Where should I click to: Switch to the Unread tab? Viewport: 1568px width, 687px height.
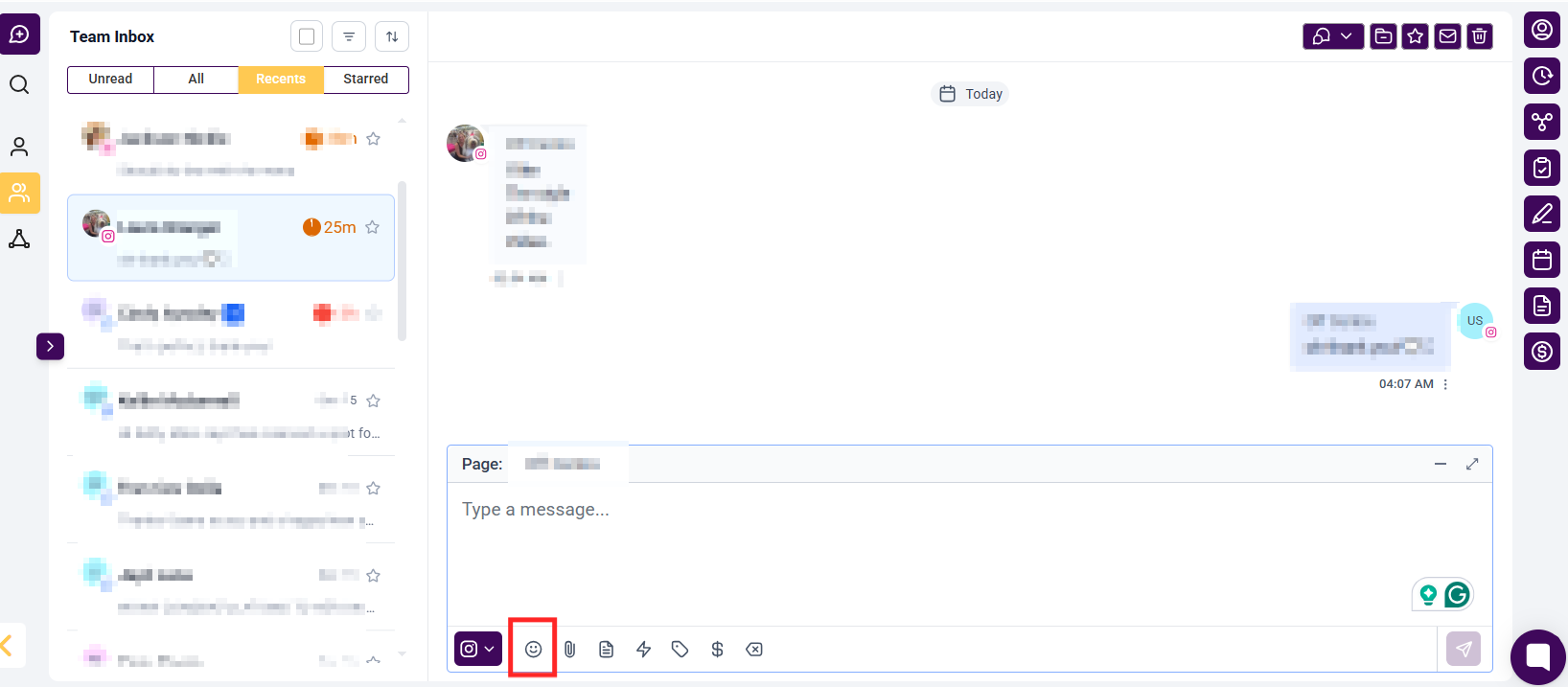pos(110,80)
